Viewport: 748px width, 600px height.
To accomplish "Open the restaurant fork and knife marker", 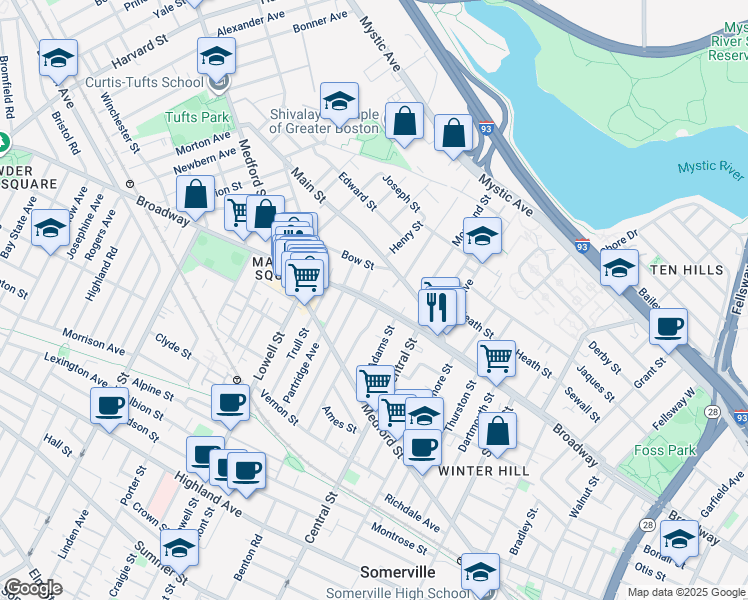I will (435, 308).
